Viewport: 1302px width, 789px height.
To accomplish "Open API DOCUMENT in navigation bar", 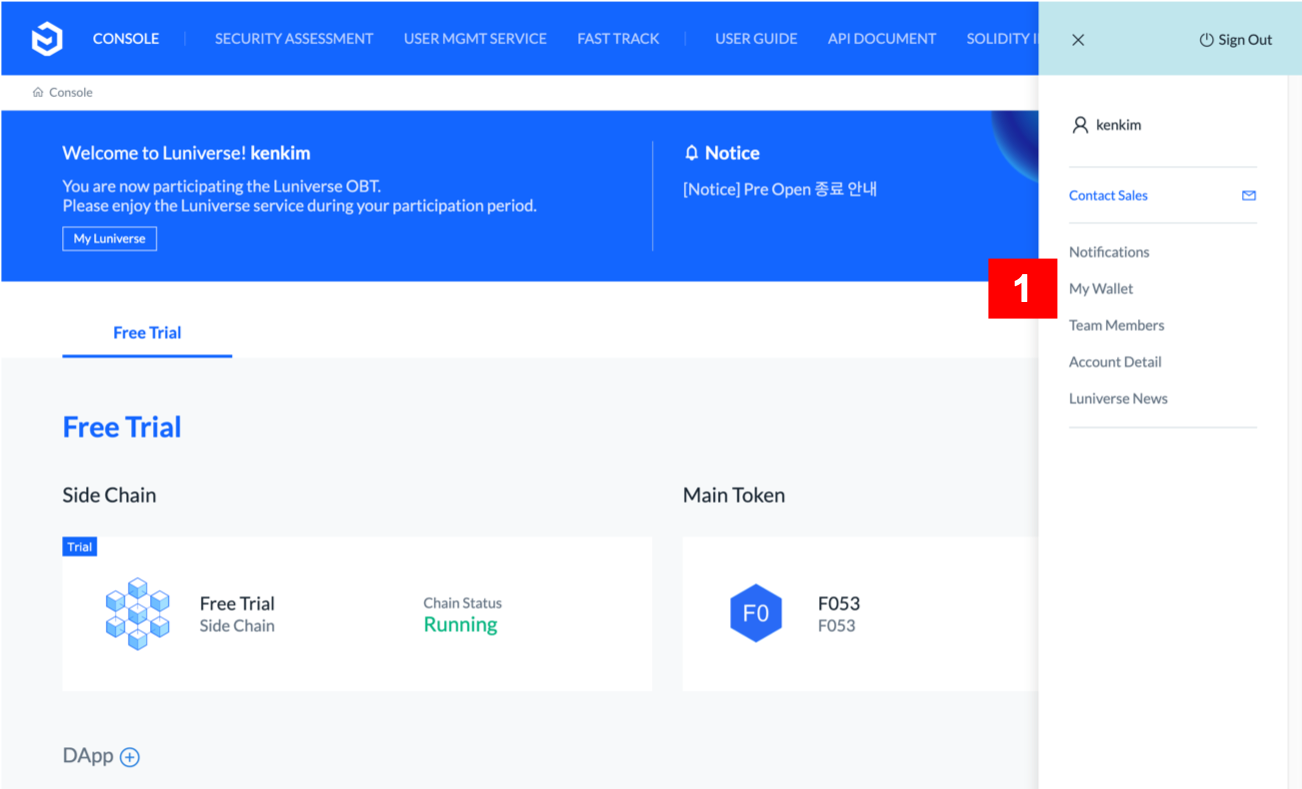I will (x=882, y=39).
